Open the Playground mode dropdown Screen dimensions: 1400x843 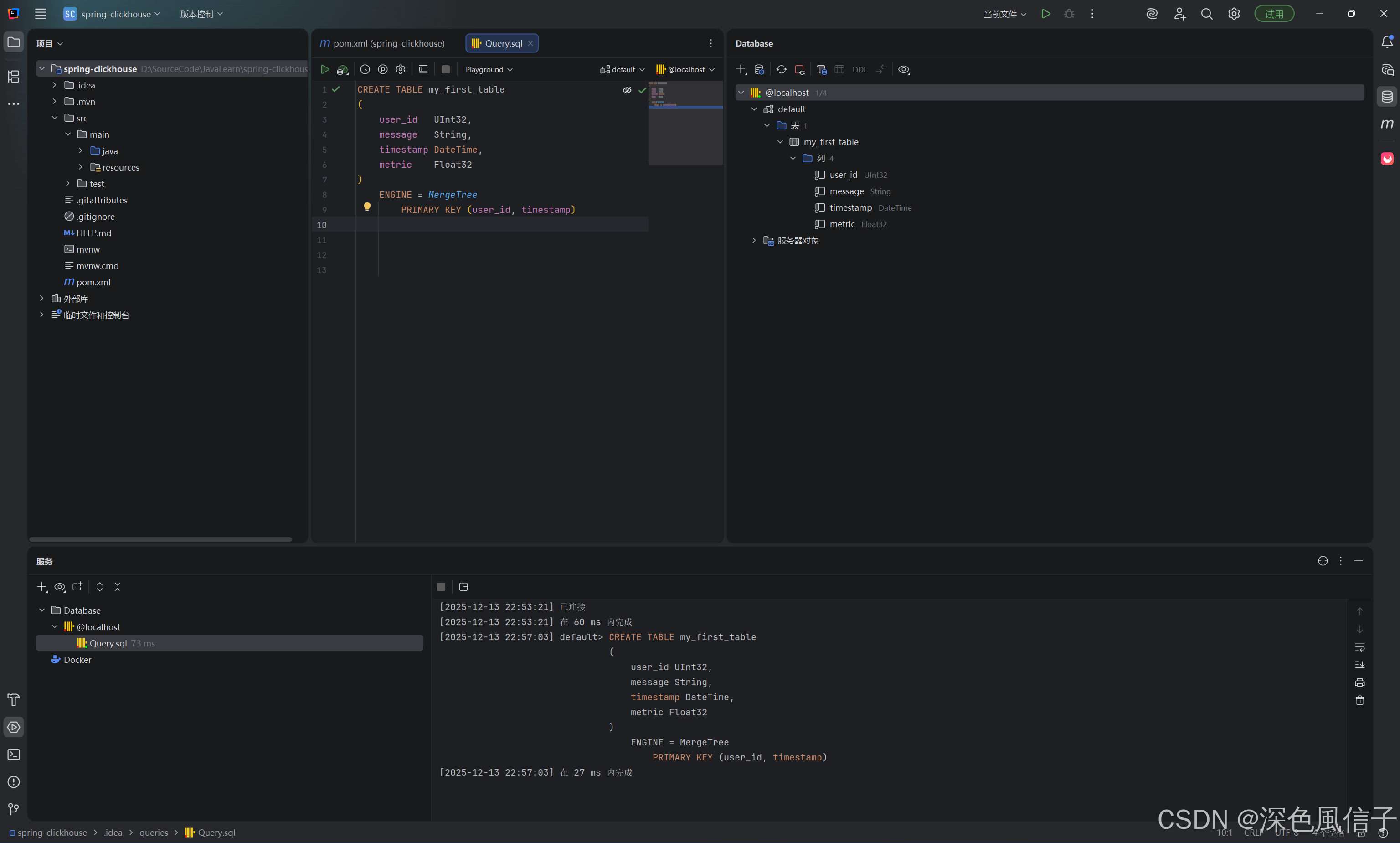(x=489, y=69)
